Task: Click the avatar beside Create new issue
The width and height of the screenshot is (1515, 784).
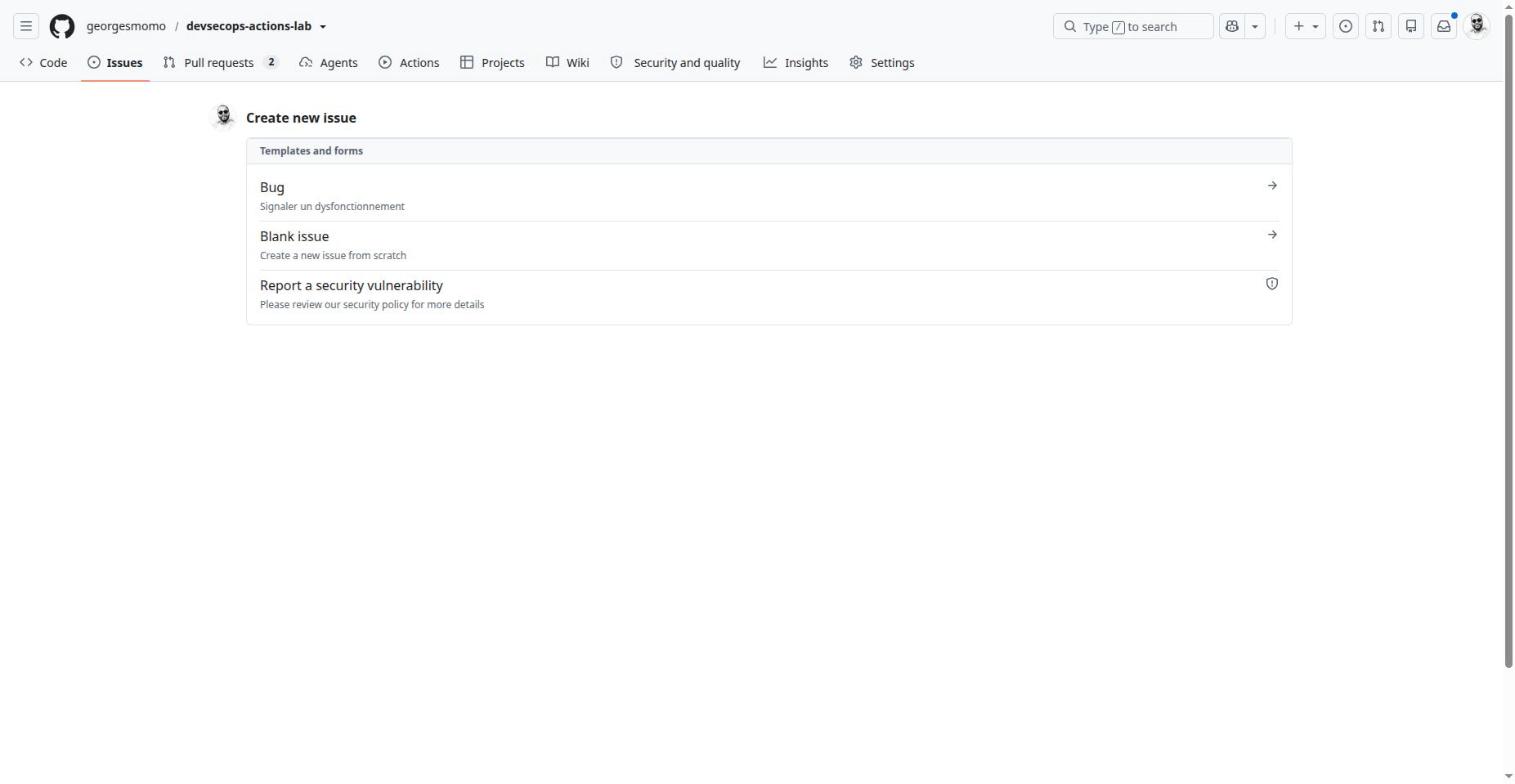Action: pos(224,117)
